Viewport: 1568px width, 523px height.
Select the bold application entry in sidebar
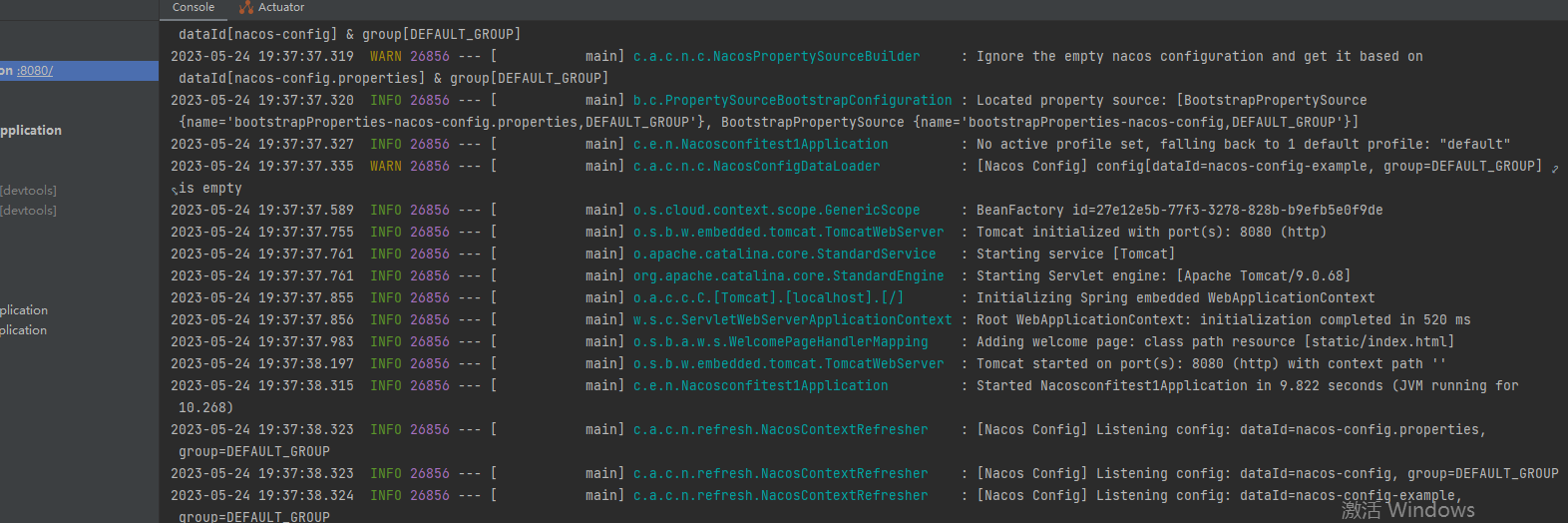[31, 131]
